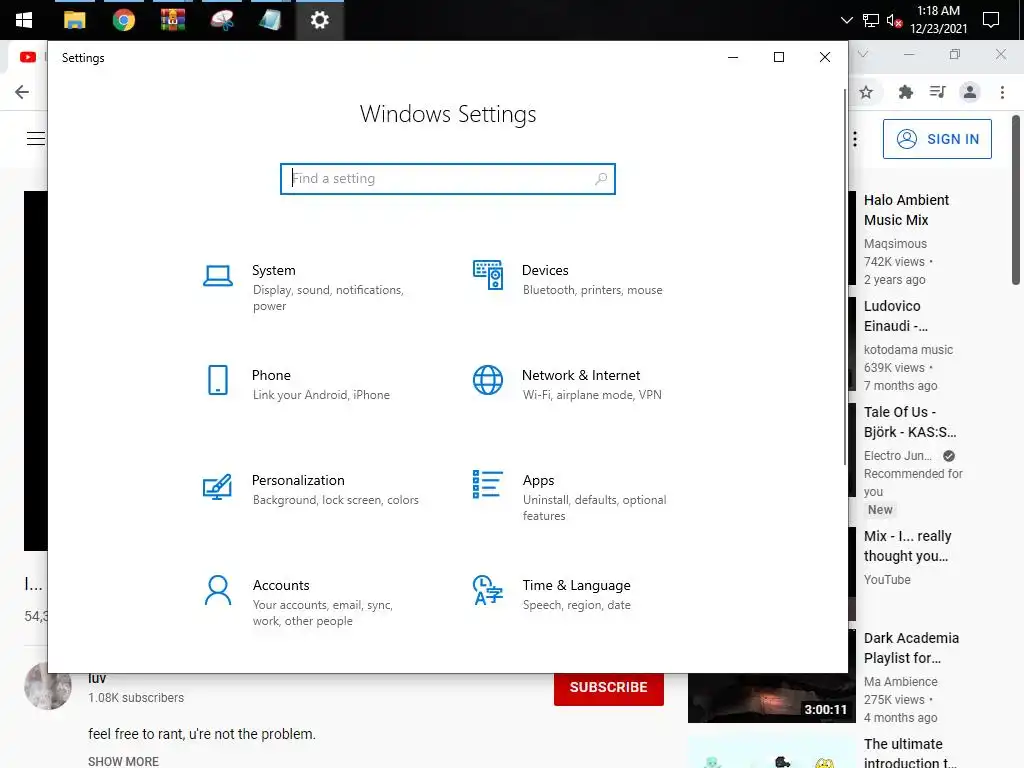Click the search magnifier in Find a setting
The height and width of the screenshot is (768, 1024).
601,178
